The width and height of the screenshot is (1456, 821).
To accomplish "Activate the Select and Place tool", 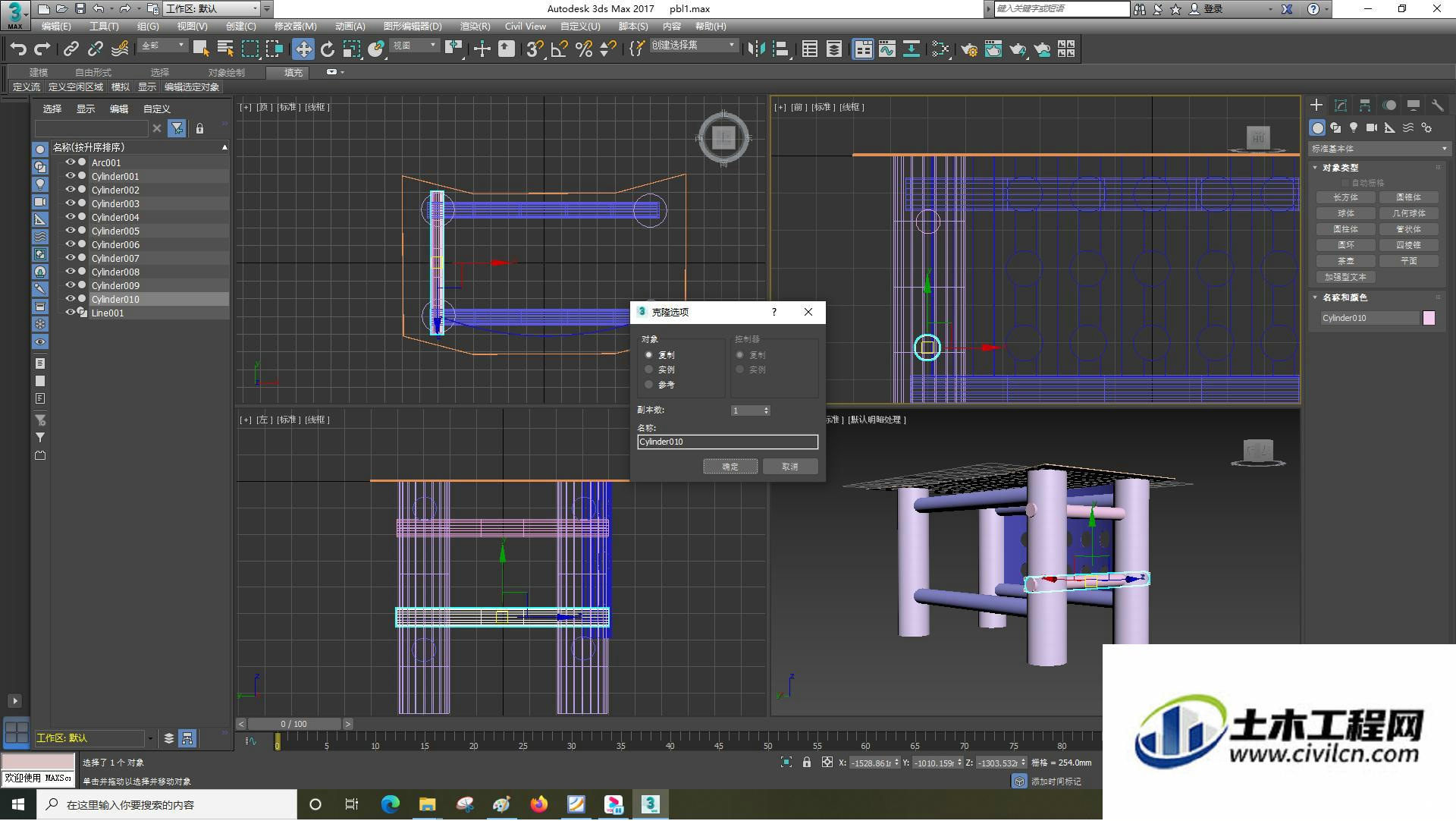I will (375, 49).
